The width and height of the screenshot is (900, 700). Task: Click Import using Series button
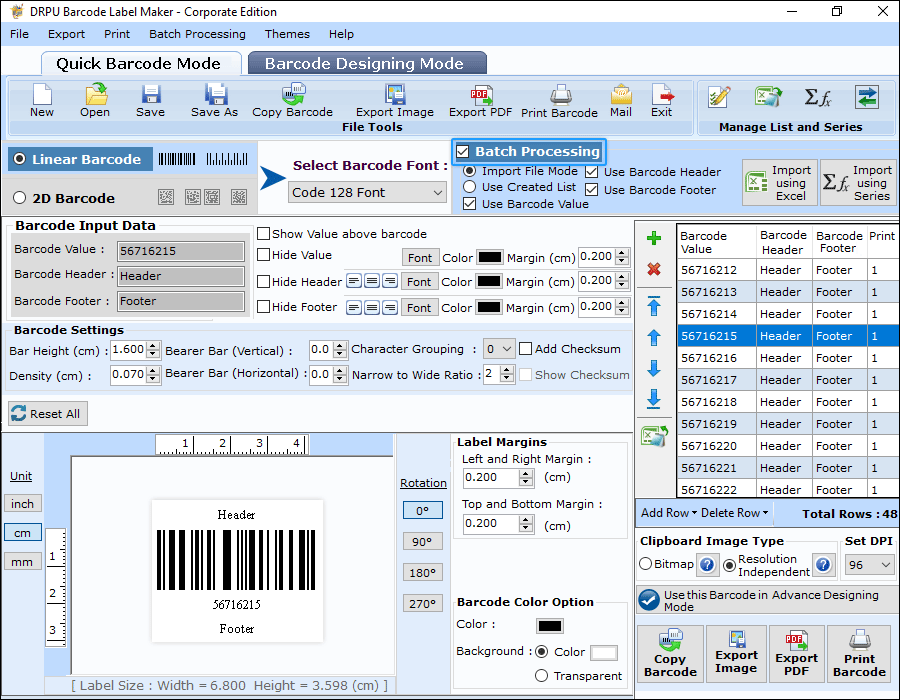click(858, 182)
